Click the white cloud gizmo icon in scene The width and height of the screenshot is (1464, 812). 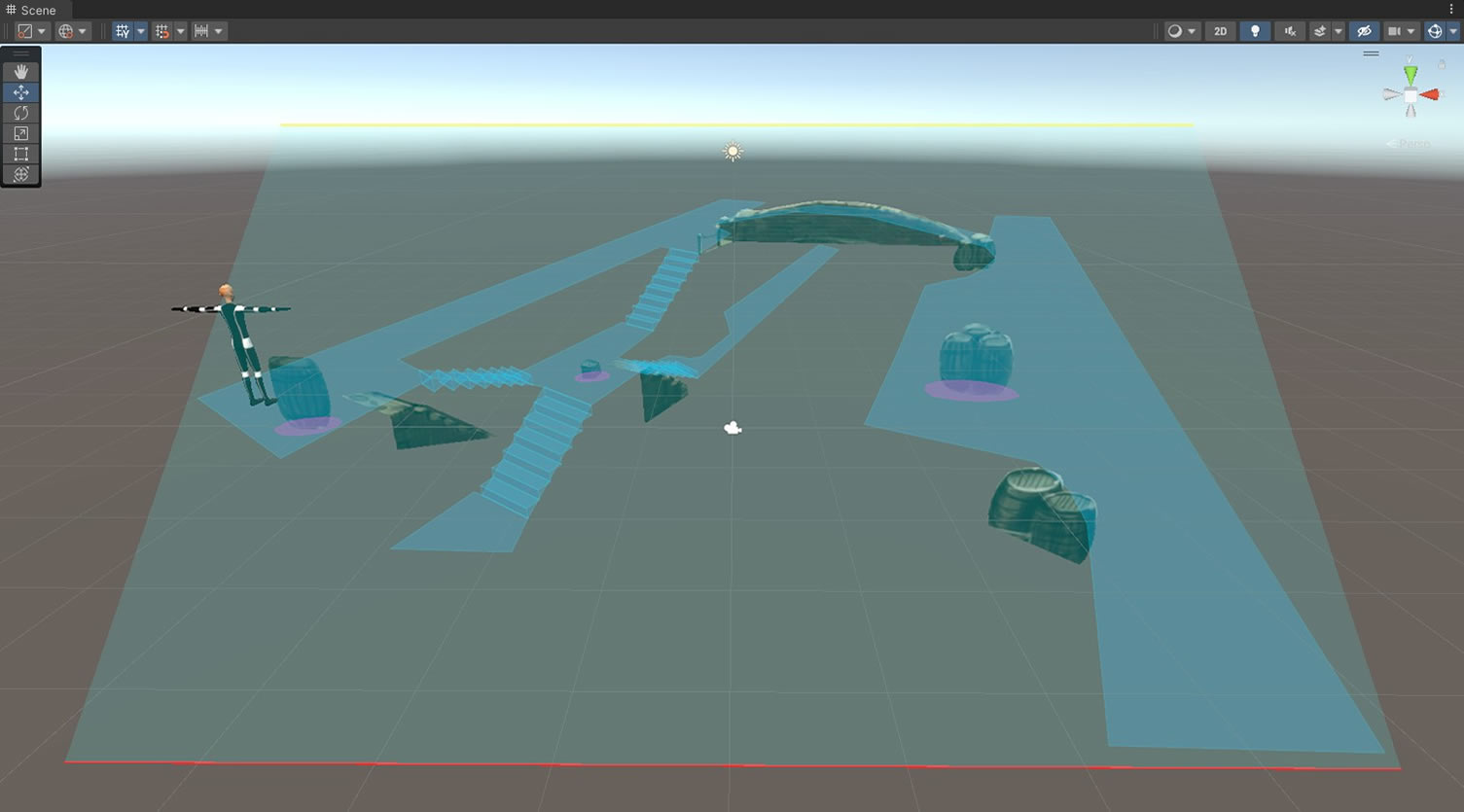point(732,428)
